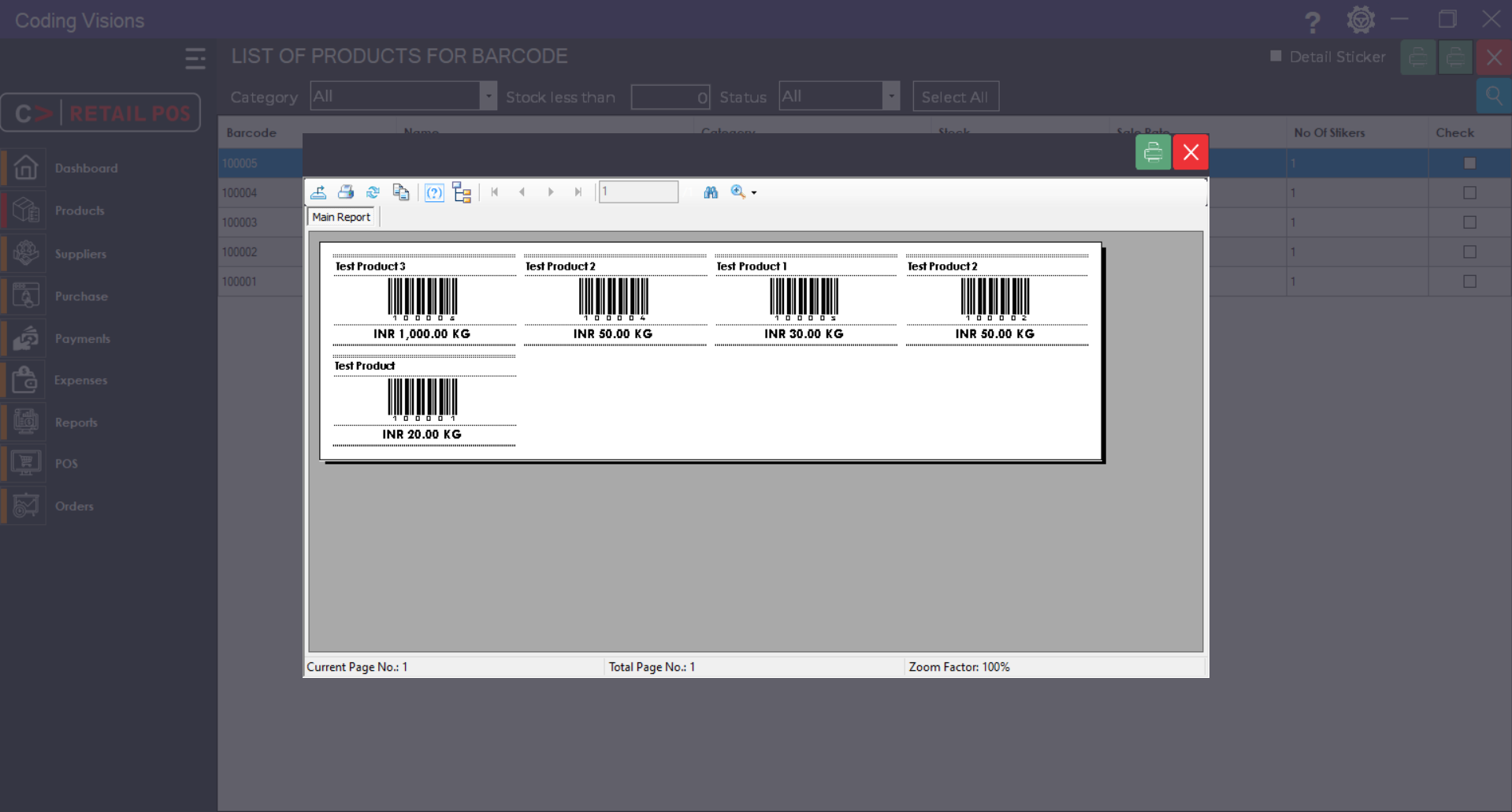Click the green print button on preview dialog
This screenshot has width=1512, height=812.
pyautogui.click(x=1153, y=151)
